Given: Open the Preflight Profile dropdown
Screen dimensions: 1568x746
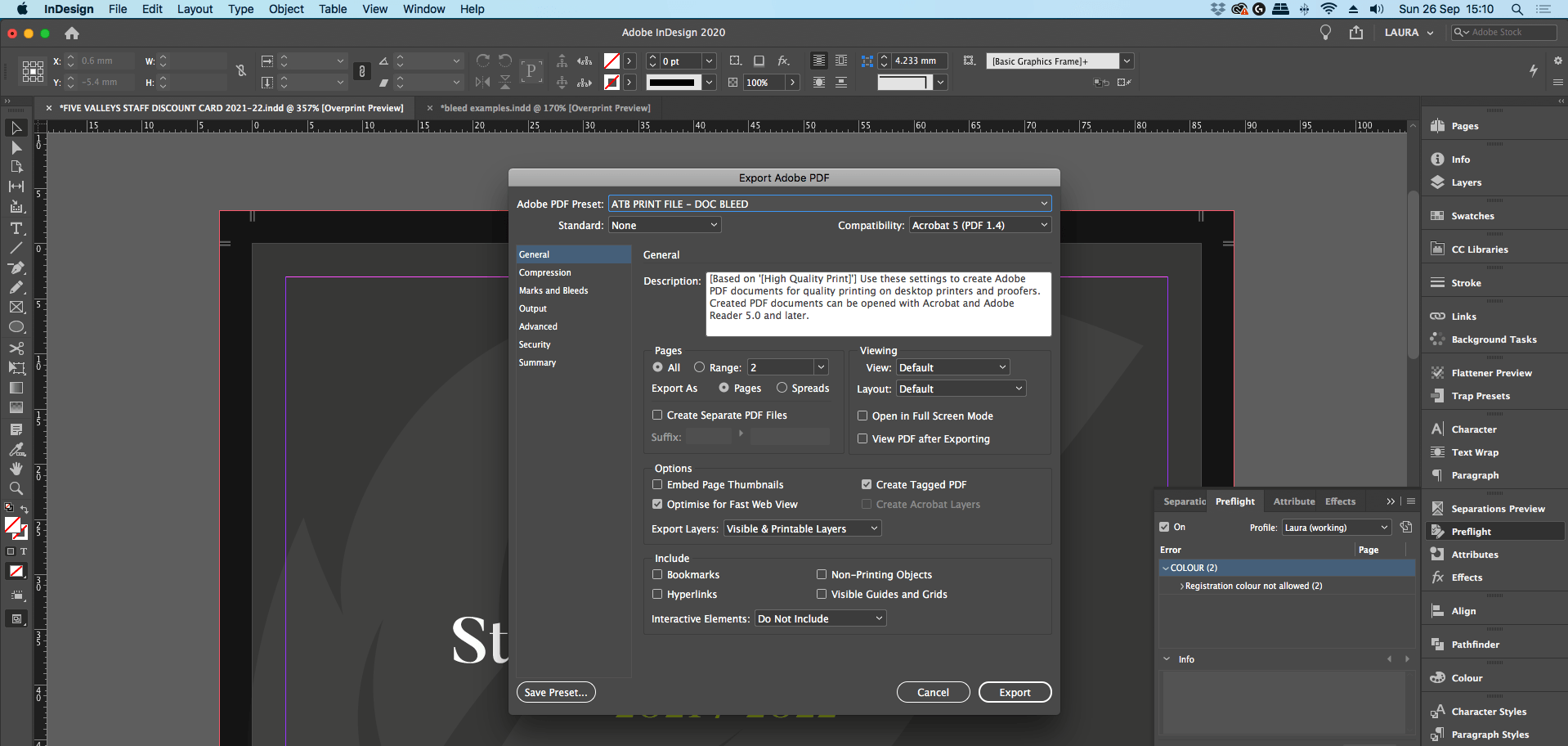Looking at the screenshot, I should tap(1336, 528).
